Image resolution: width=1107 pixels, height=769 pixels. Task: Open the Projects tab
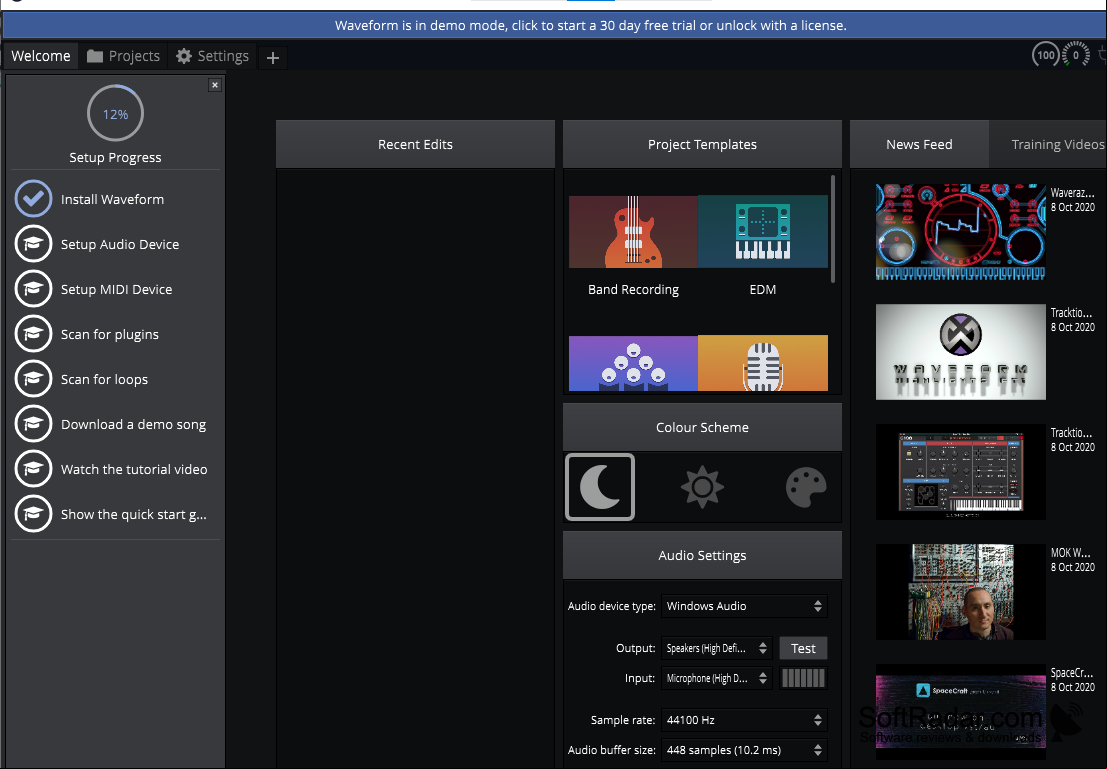tap(124, 56)
